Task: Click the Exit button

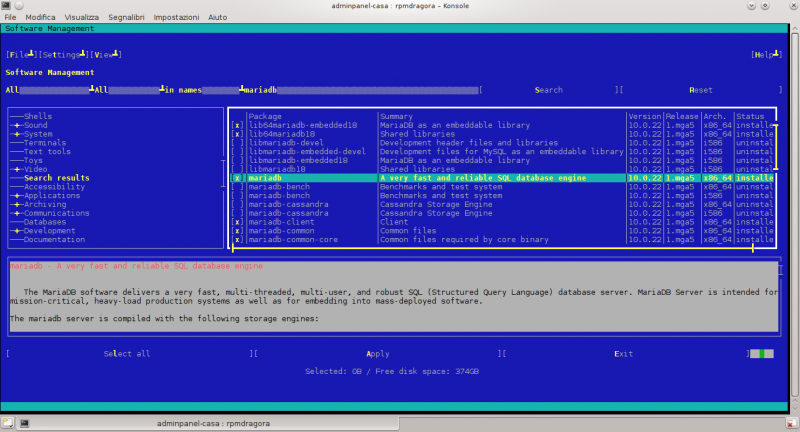Action: tap(623, 353)
